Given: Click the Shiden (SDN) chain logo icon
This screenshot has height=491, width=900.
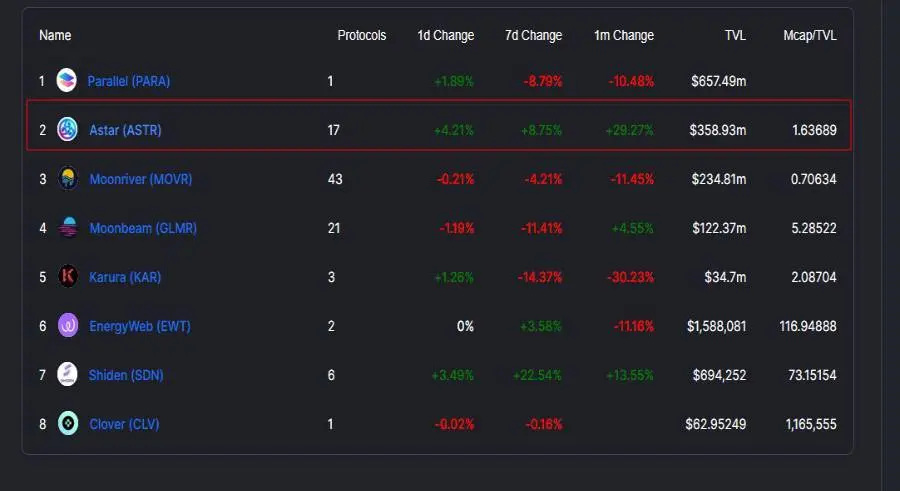Looking at the screenshot, I should pos(67,374).
